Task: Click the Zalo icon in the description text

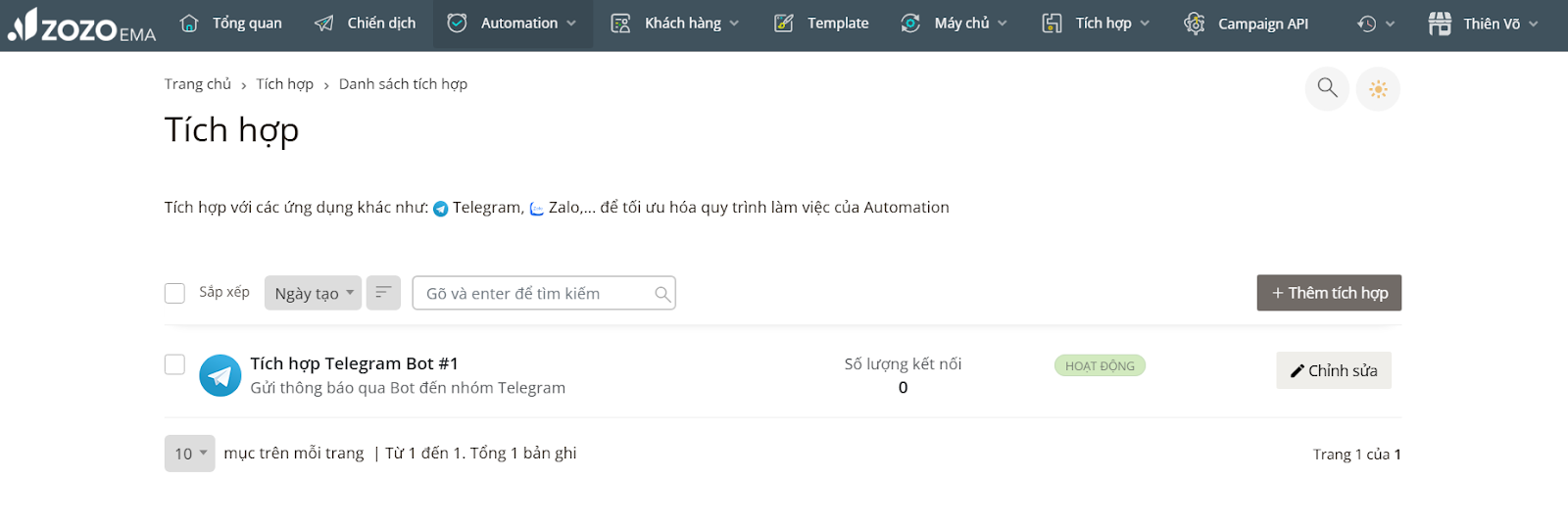Action: click(x=537, y=209)
